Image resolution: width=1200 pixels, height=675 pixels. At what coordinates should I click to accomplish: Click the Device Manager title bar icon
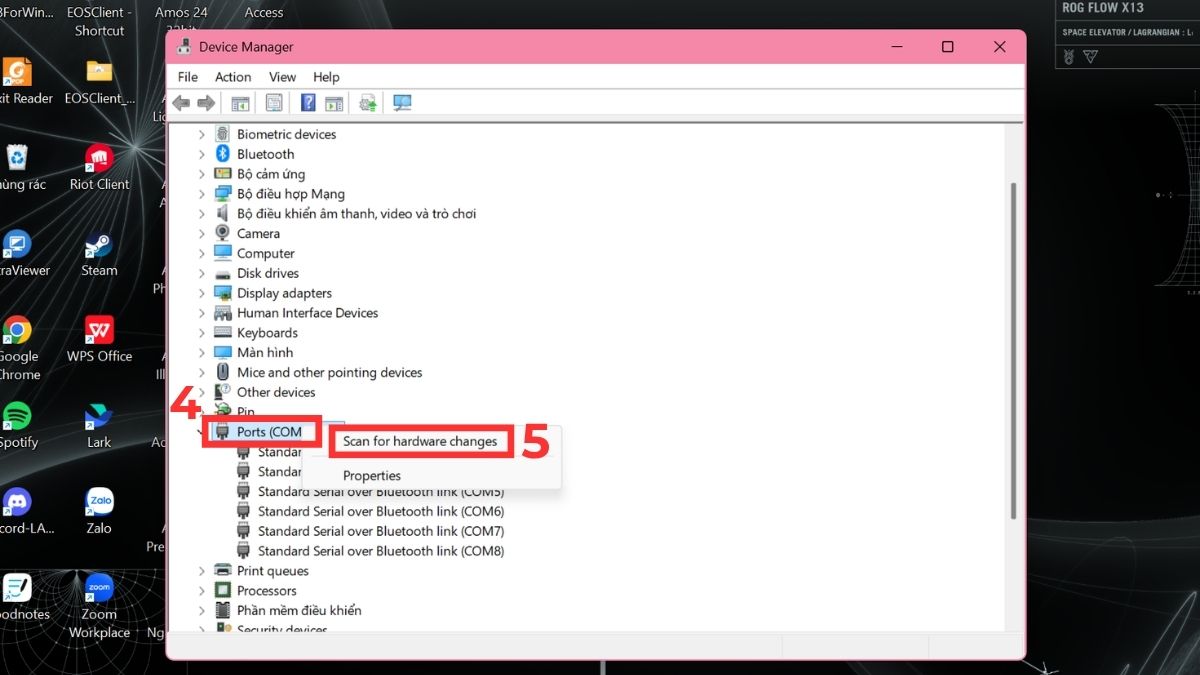click(184, 47)
